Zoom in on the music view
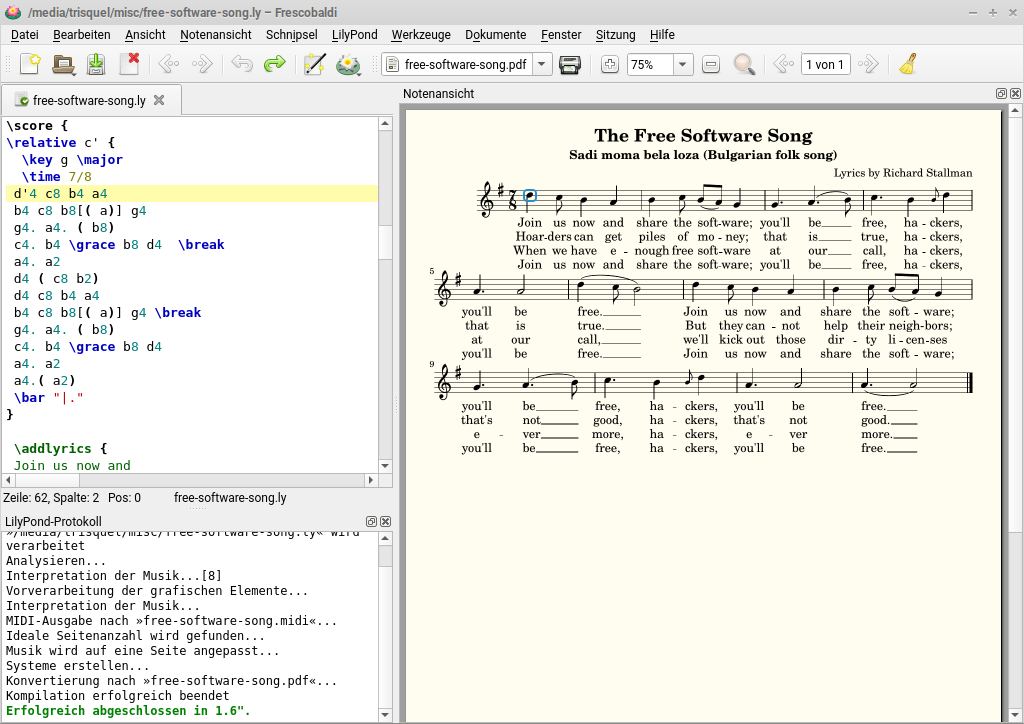 (609, 64)
